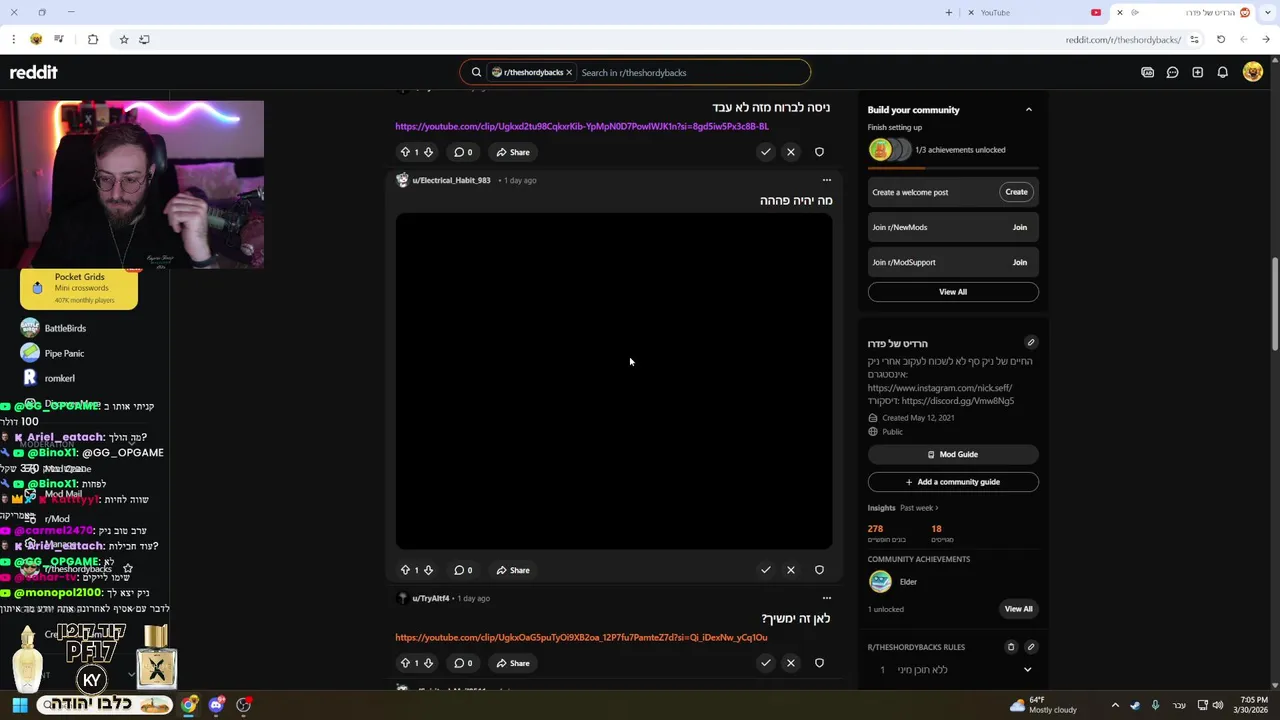Open the youtube.com clip link ending BL
The height and width of the screenshot is (720, 1280).
pyautogui.click(x=582, y=127)
